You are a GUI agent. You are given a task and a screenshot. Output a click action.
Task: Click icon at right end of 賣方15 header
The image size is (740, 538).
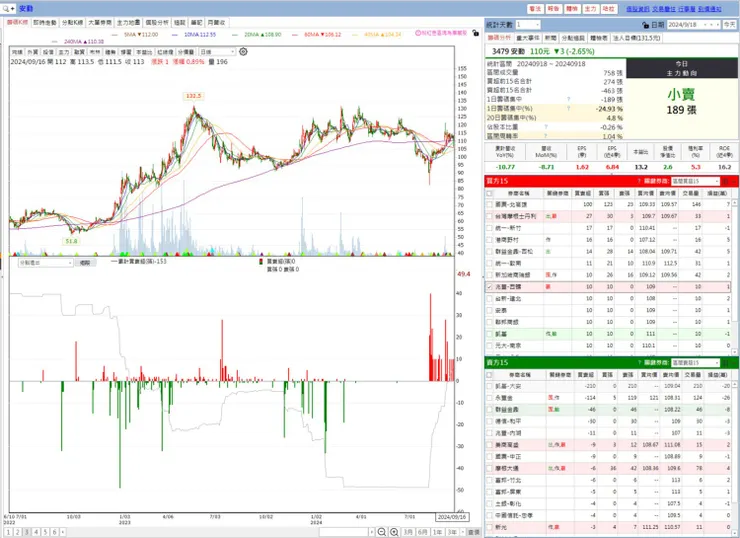(726, 362)
